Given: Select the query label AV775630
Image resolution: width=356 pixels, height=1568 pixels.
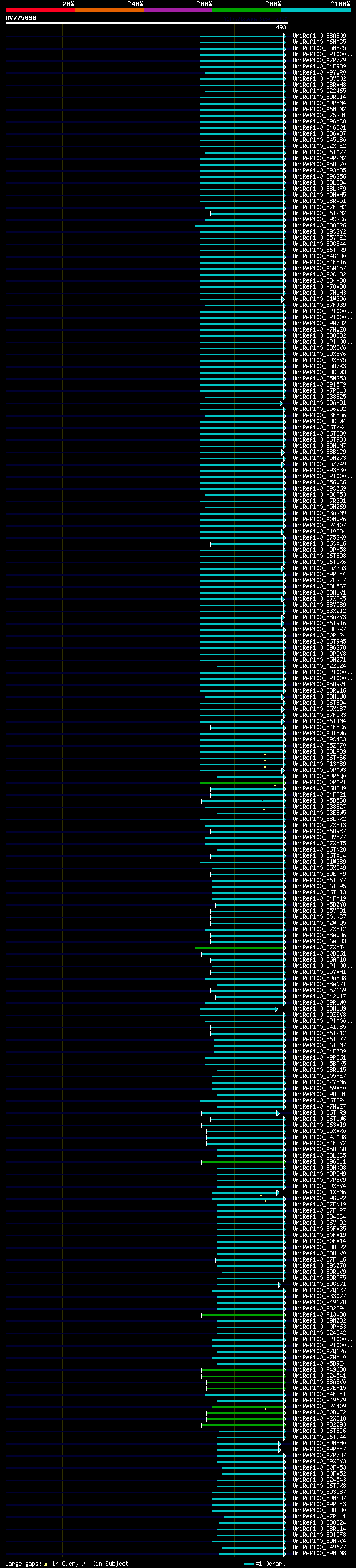Looking at the screenshot, I should tap(21, 18).
